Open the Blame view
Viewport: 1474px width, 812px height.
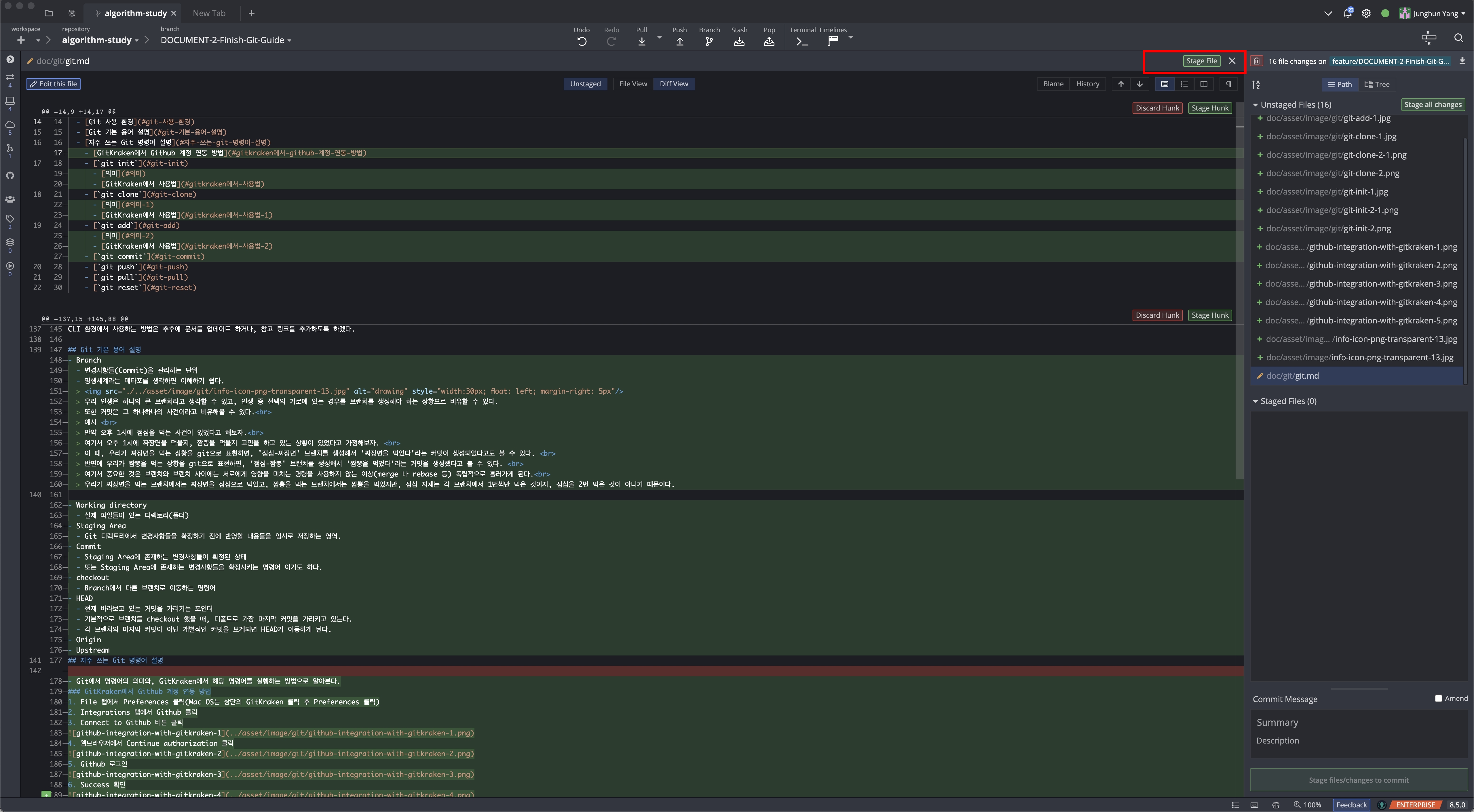[1053, 84]
